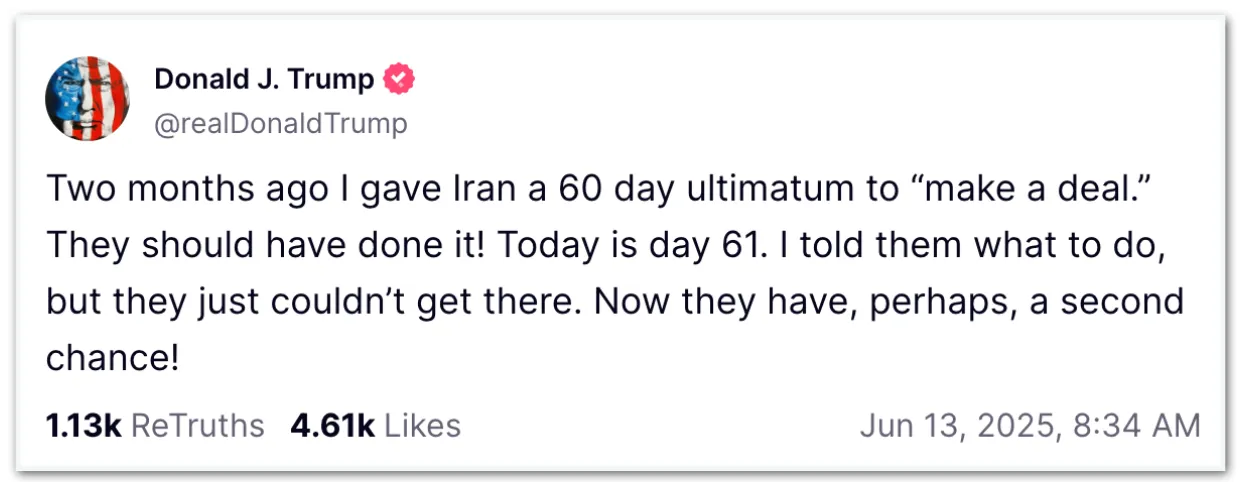Viewport: 1242px width, 482px height.
Task: Click the "ReTruths" label text
Action: point(198,426)
